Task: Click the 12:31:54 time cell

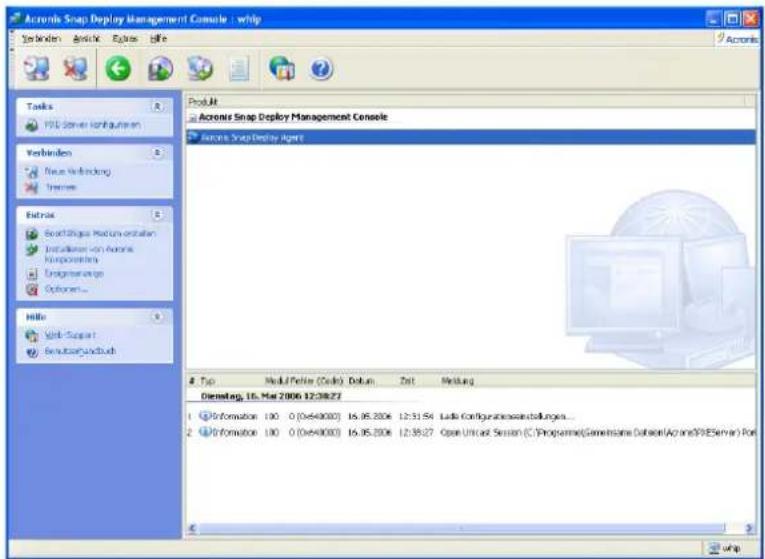Action: click(416, 417)
